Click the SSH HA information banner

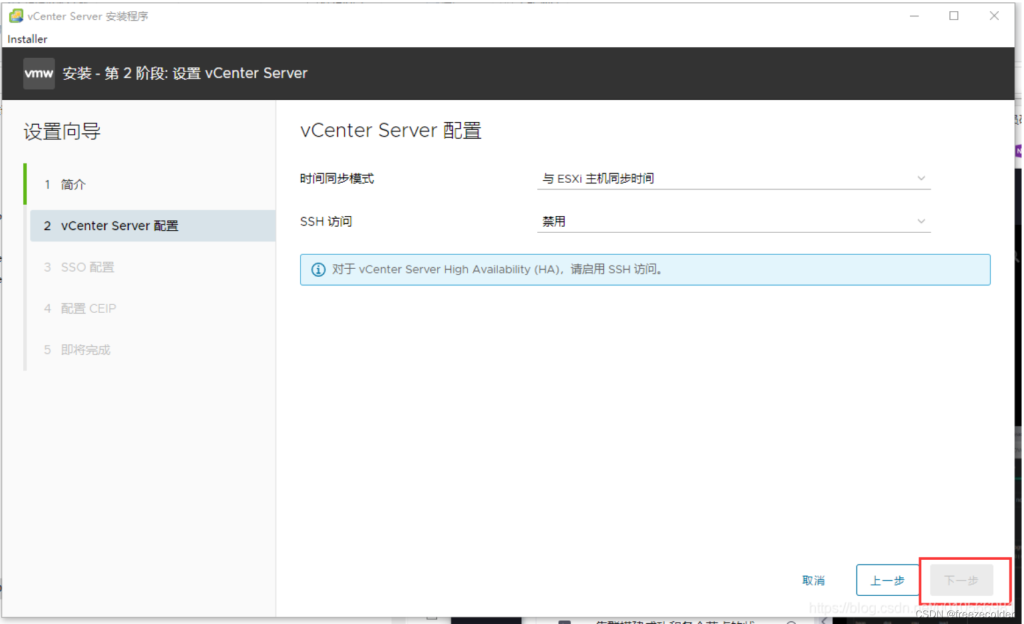pyautogui.click(x=645, y=268)
